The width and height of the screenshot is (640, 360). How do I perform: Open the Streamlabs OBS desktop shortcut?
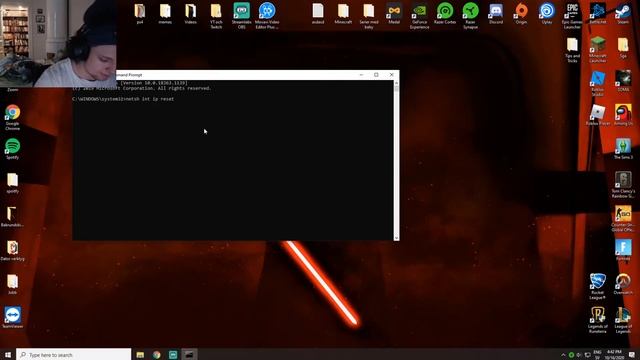241,15
